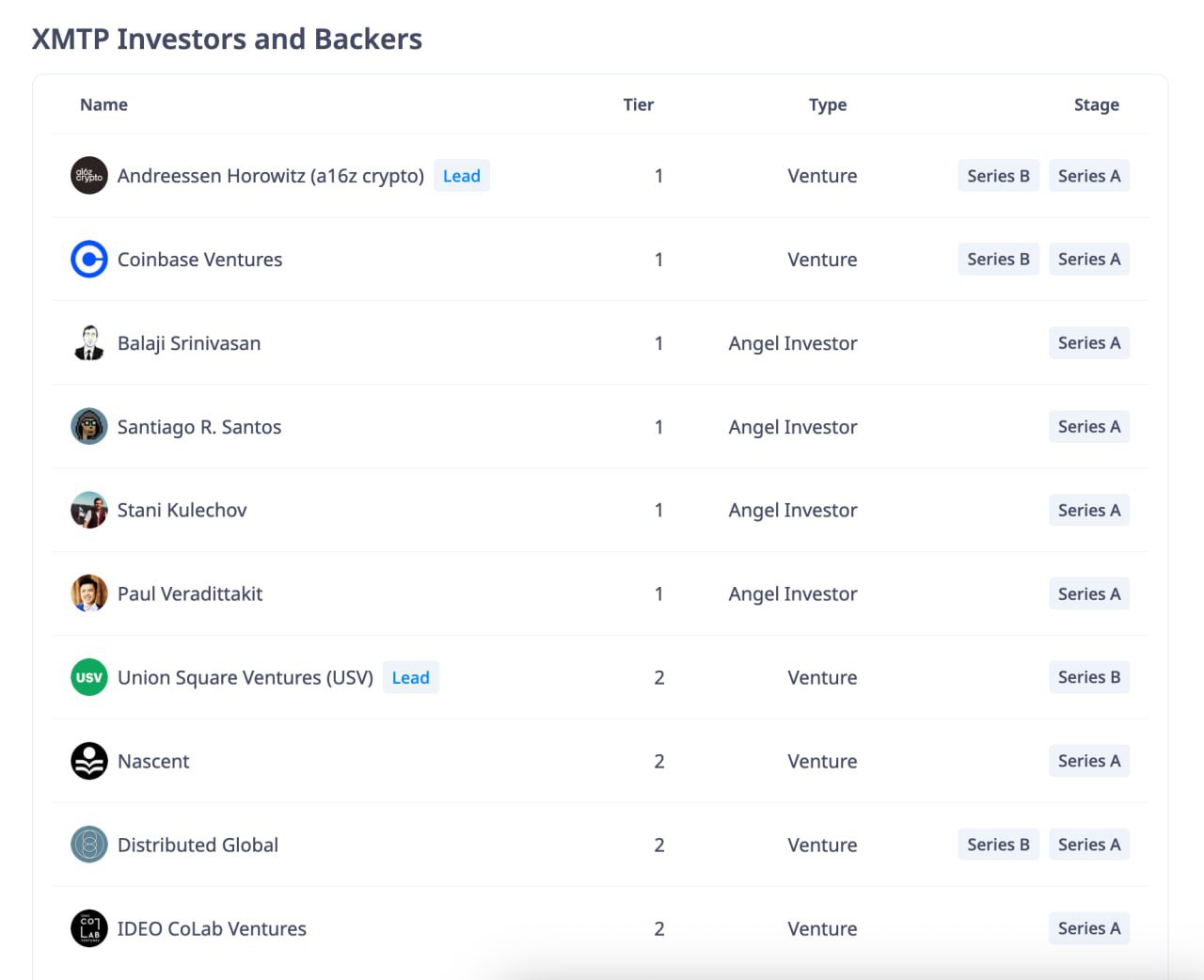Open the Nascent investor name link
The image size is (1204, 980).
pos(153,761)
